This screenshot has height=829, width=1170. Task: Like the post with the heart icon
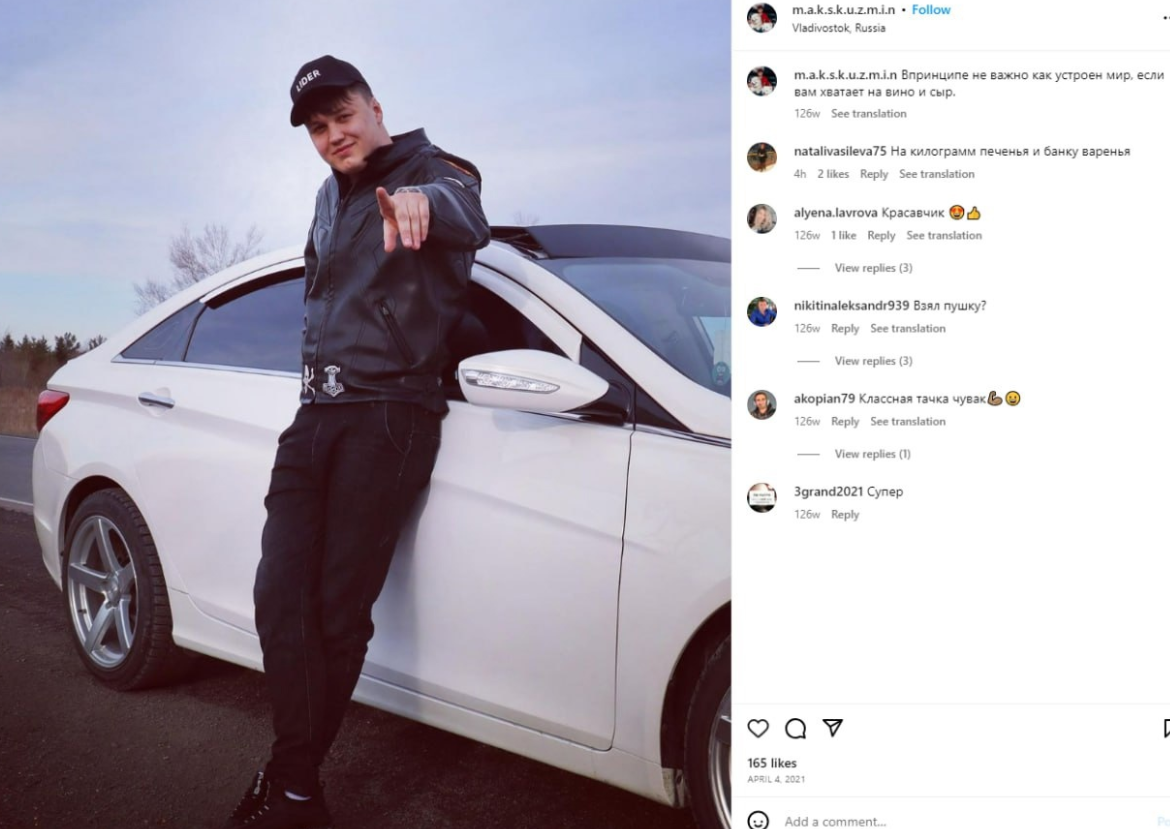[758, 728]
